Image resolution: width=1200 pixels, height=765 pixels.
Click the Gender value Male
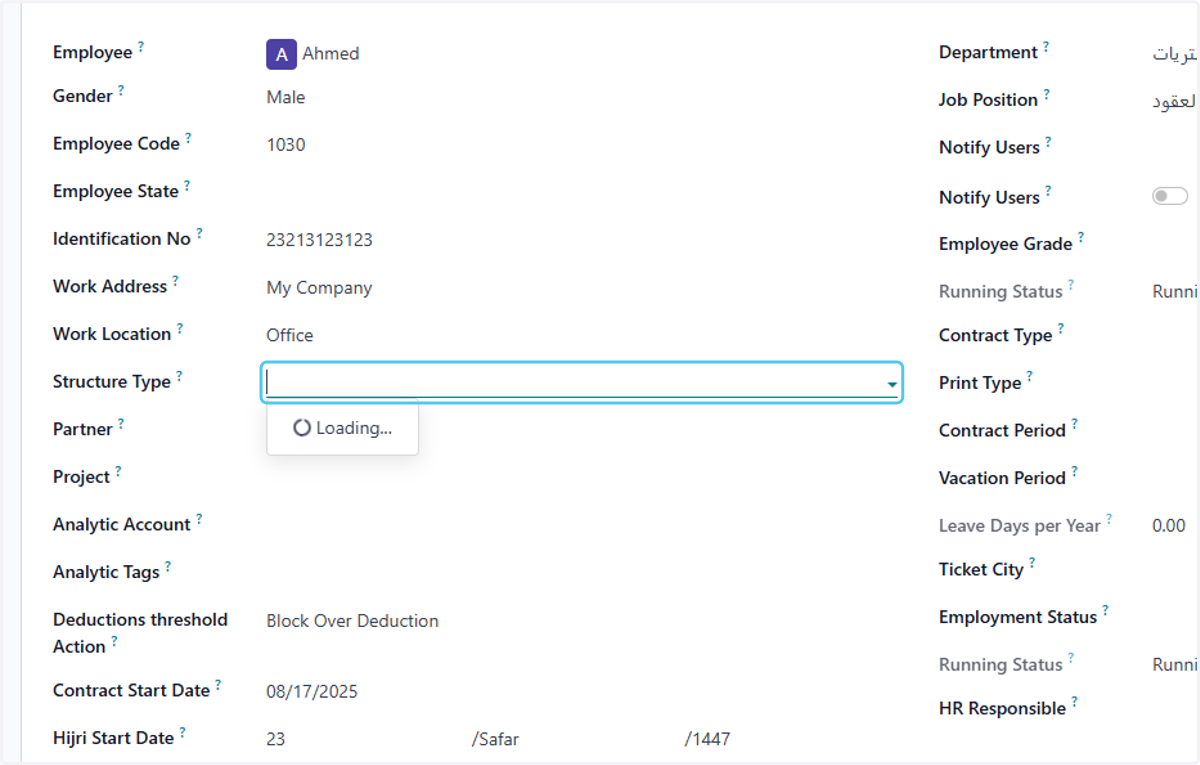pos(286,97)
